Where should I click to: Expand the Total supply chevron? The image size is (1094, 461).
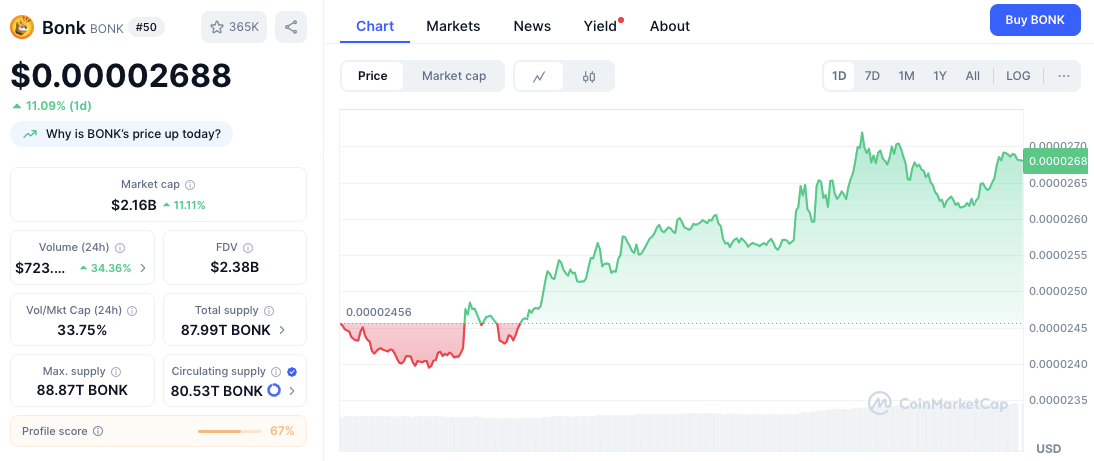[x=281, y=330]
